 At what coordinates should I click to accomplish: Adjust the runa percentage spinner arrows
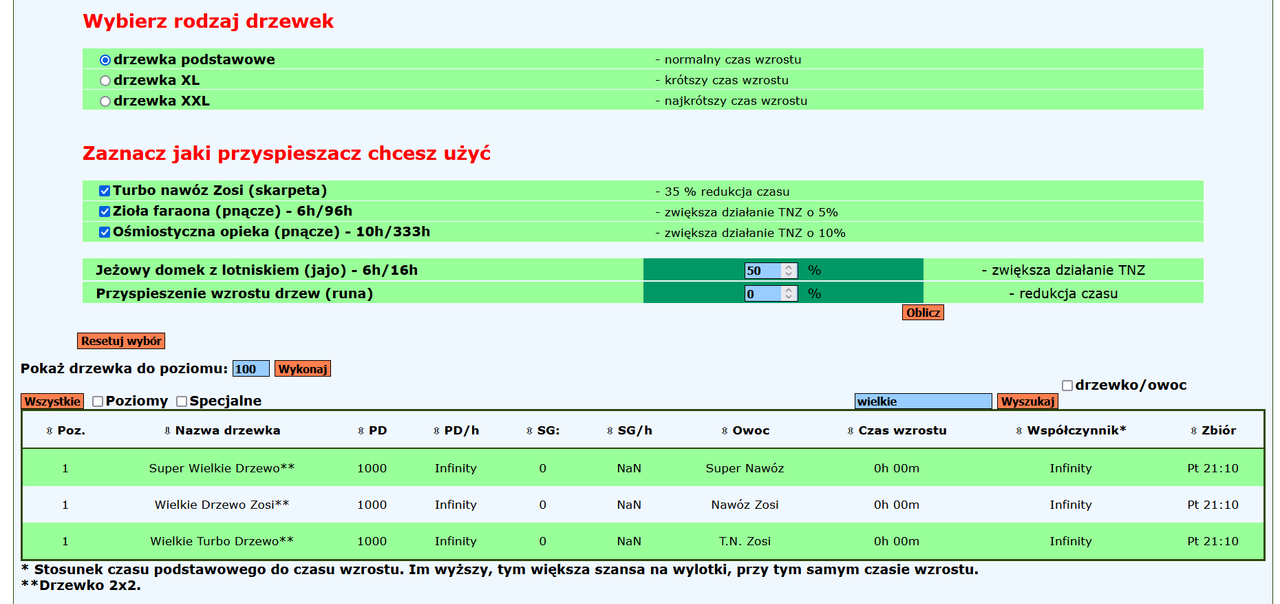790,294
